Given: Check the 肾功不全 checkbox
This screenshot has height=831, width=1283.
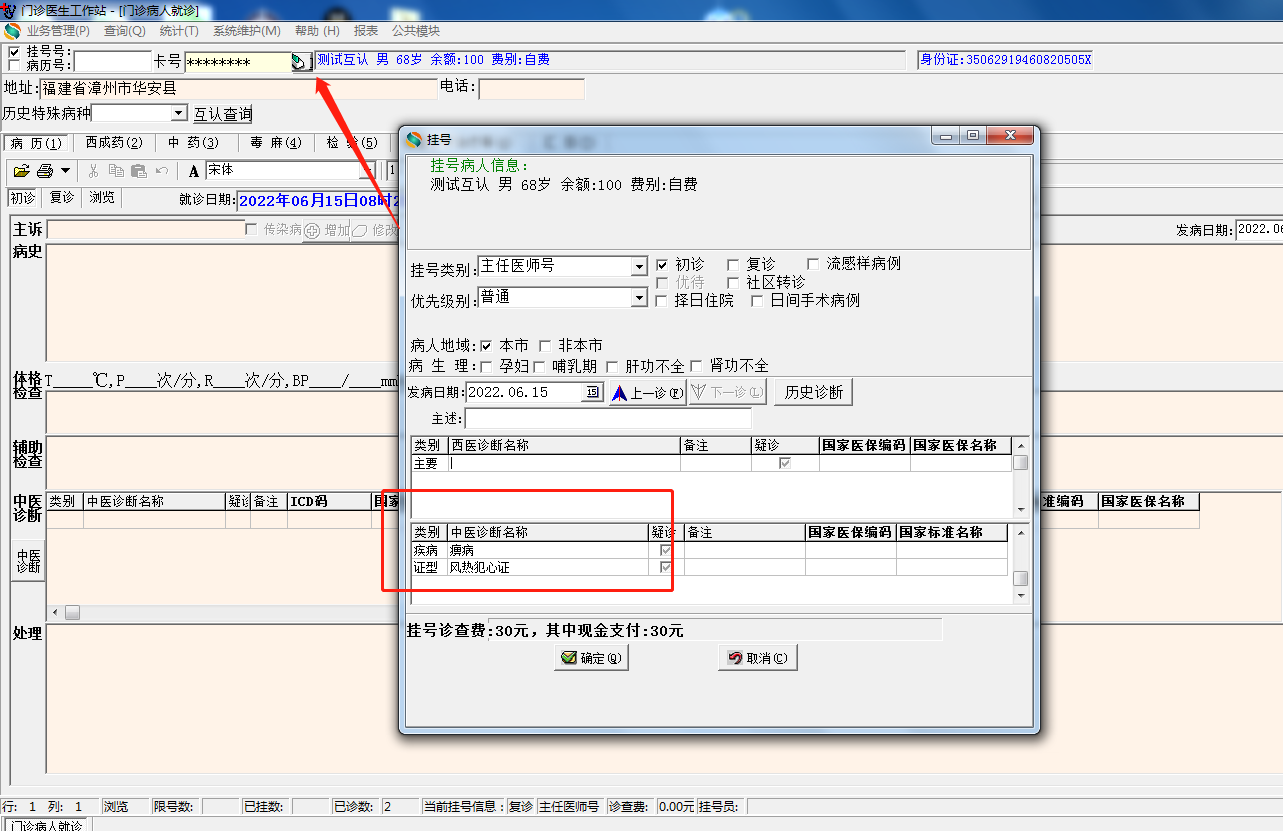Looking at the screenshot, I should tap(696, 366).
